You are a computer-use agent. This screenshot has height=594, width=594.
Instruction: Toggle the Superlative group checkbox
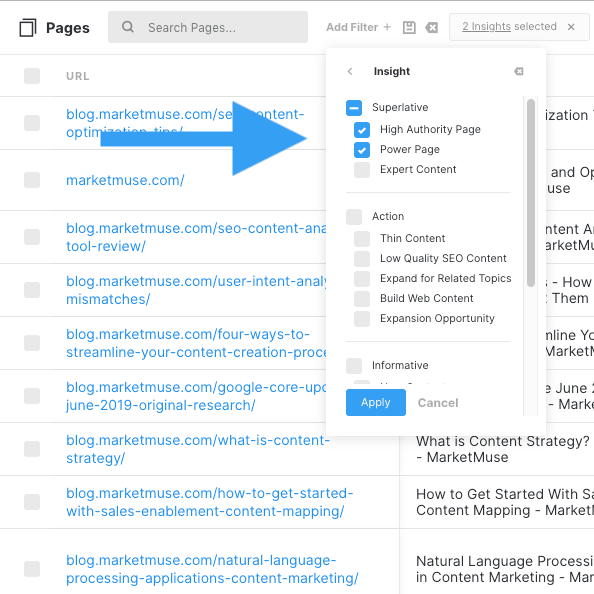tap(354, 108)
